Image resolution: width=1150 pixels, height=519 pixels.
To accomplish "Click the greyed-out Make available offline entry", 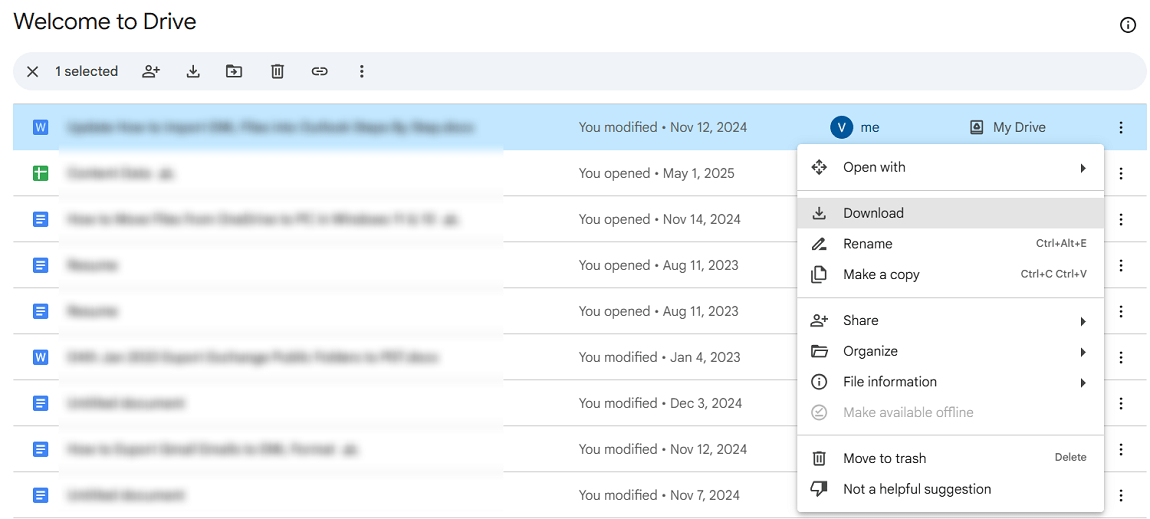I will click(x=951, y=413).
